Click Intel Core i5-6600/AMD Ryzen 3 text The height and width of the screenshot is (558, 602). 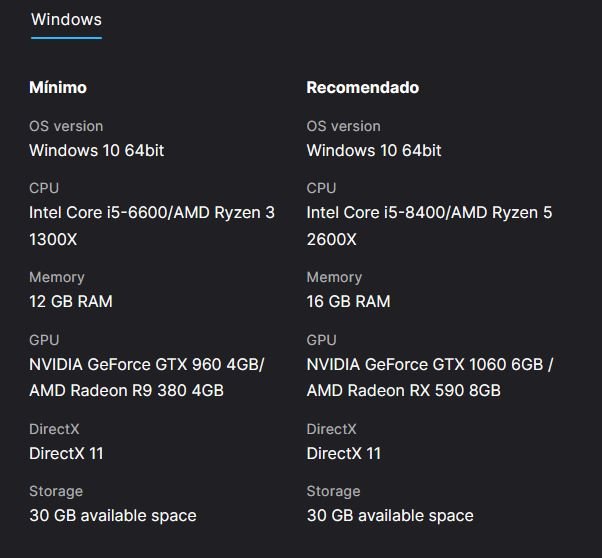[x=152, y=213]
